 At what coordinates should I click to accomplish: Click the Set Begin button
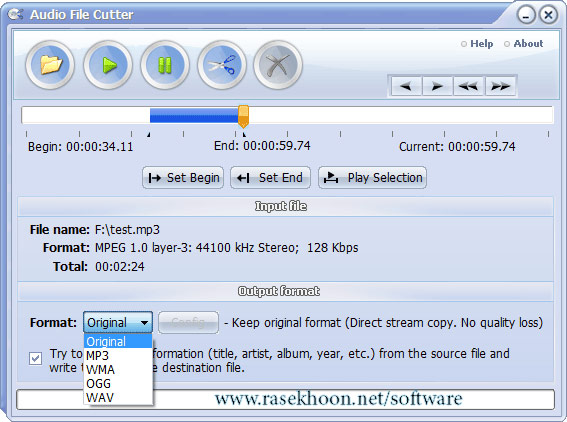pyautogui.click(x=183, y=178)
